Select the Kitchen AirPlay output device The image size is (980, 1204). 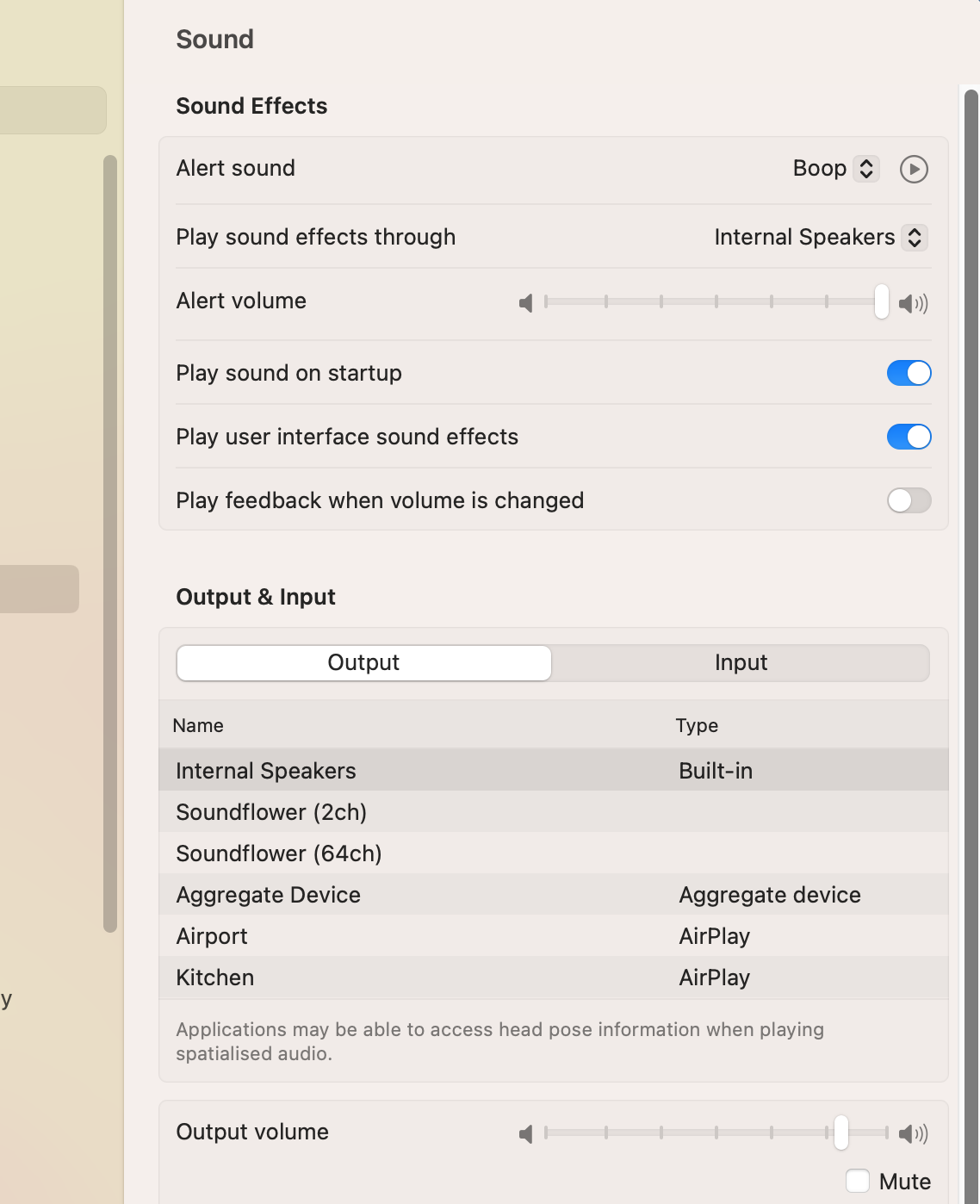pos(215,977)
